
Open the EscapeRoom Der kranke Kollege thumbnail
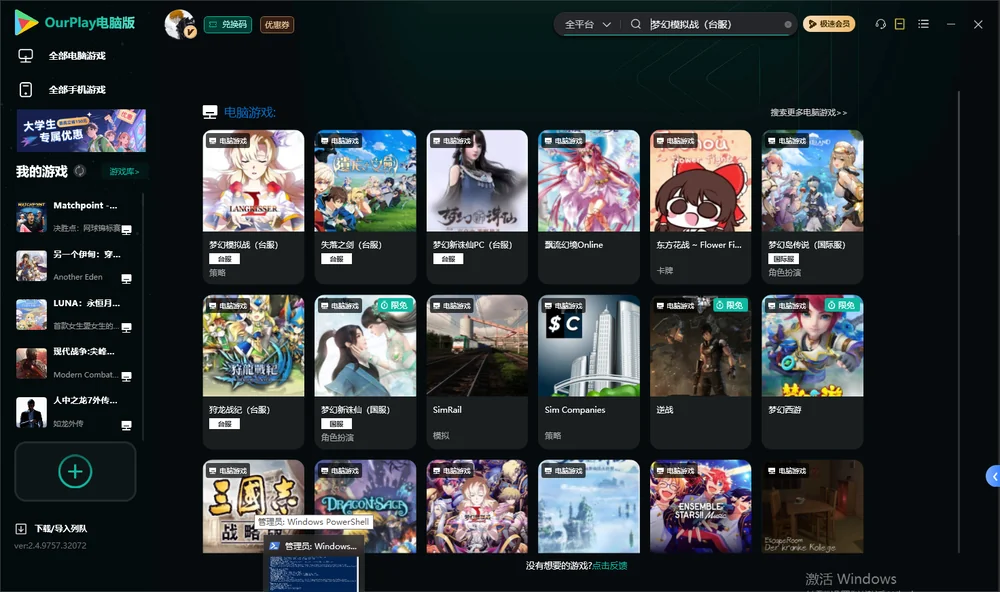tap(812, 507)
